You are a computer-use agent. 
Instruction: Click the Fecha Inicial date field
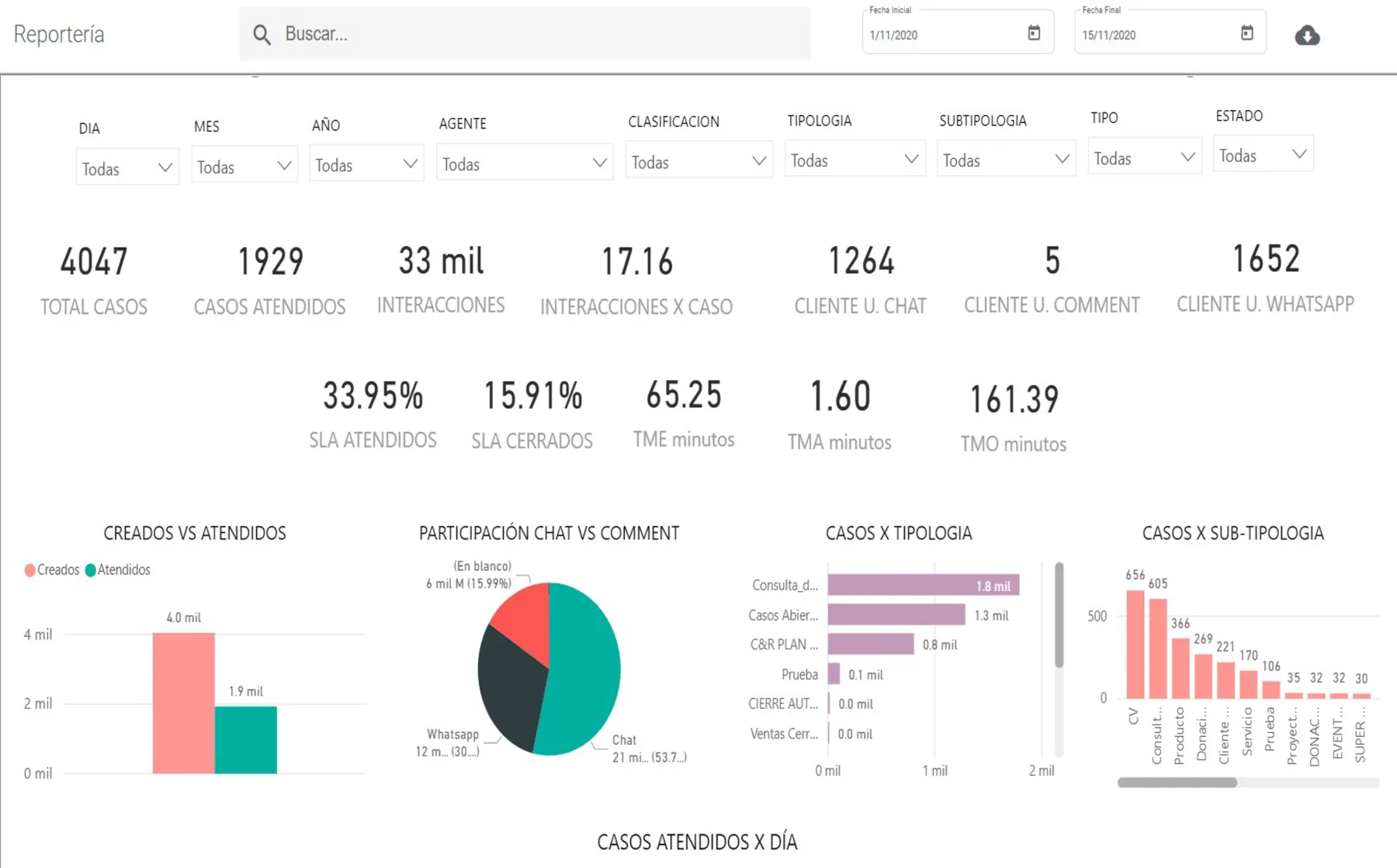pyautogui.click(x=958, y=32)
